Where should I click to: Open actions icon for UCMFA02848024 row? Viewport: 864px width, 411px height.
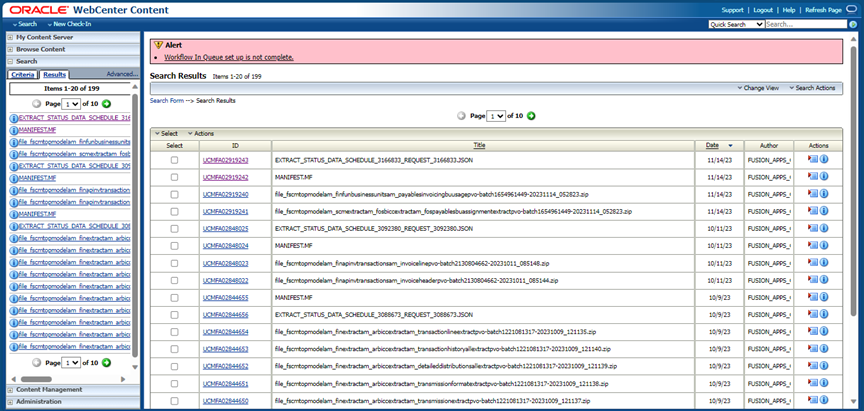click(x=813, y=246)
